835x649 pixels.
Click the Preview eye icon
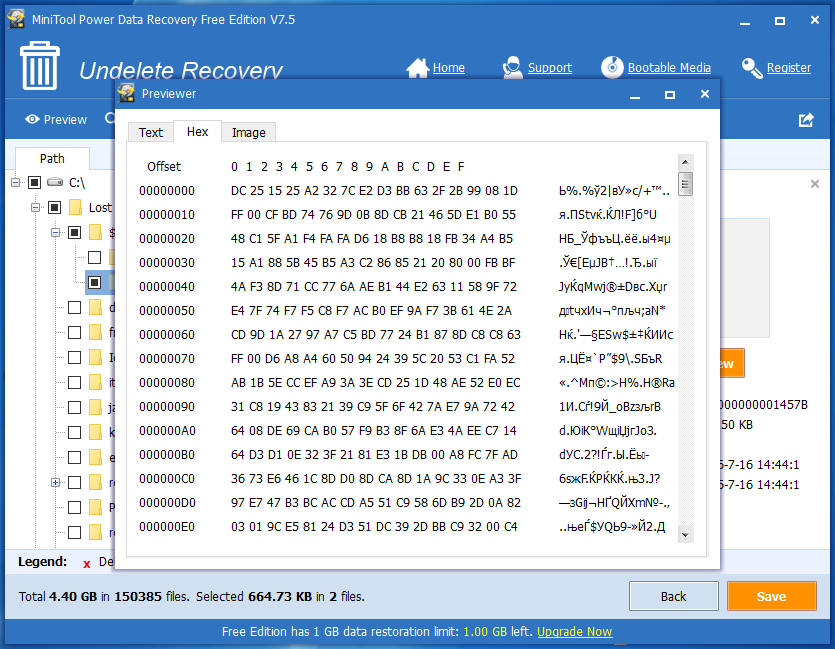click(x=32, y=119)
